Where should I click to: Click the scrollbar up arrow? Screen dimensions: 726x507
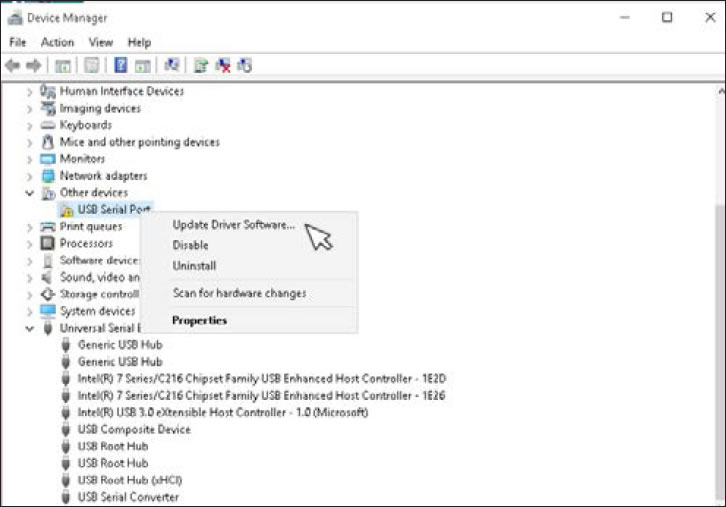pos(721,91)
